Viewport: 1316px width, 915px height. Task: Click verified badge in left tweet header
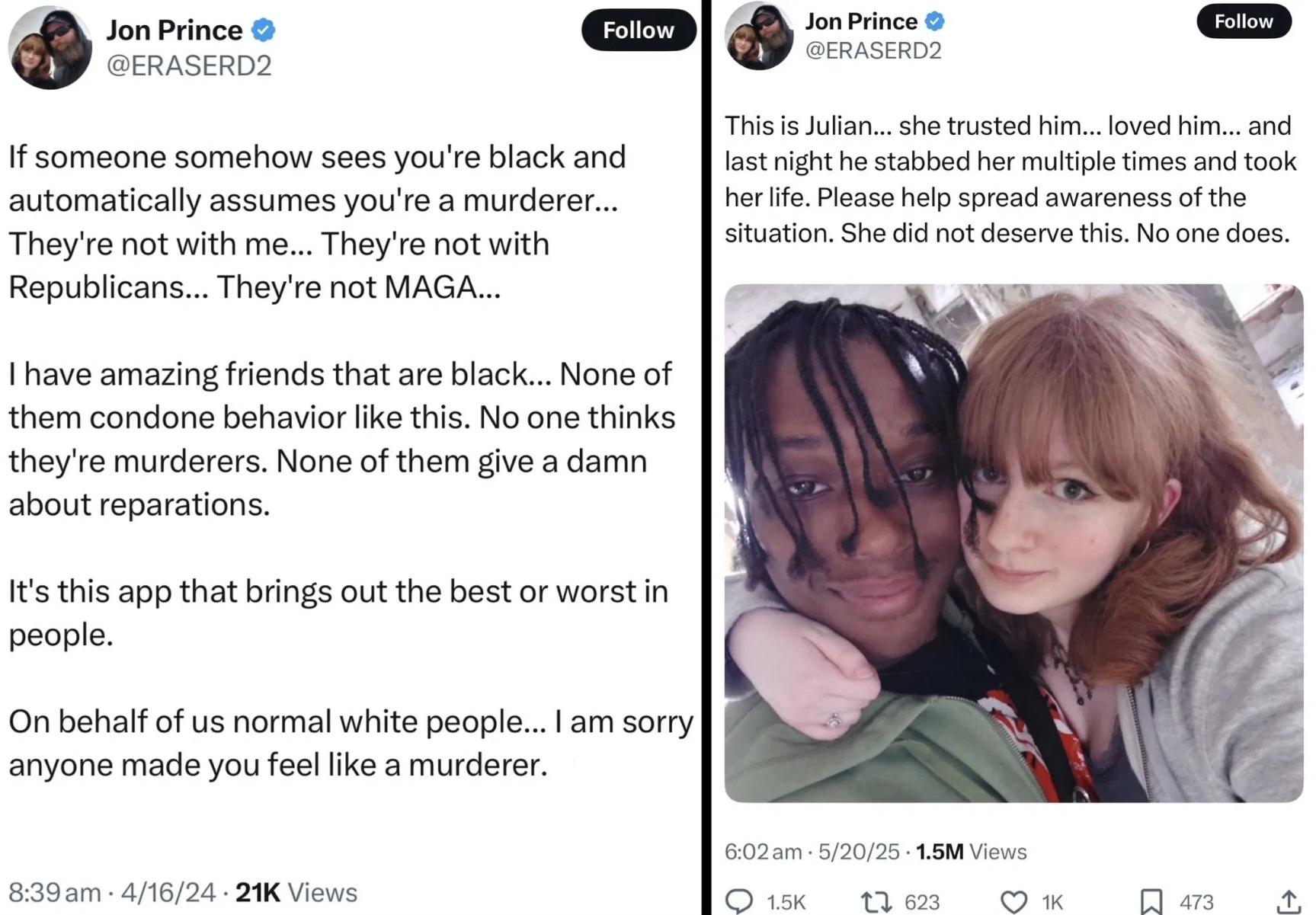point(264,30)
